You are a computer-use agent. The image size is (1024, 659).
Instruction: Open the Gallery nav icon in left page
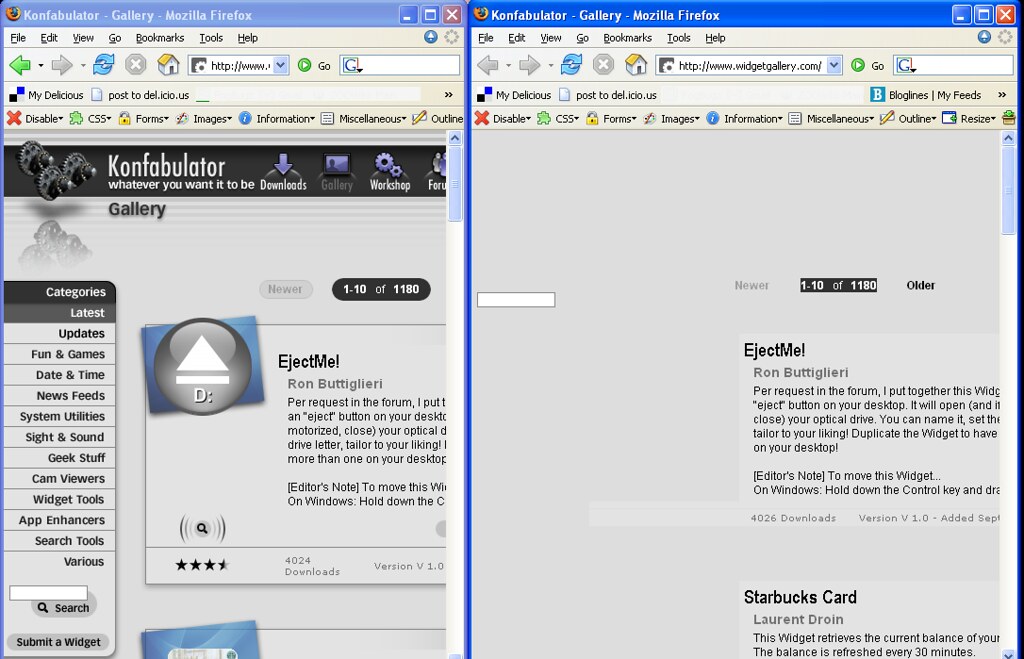(337, 172)
